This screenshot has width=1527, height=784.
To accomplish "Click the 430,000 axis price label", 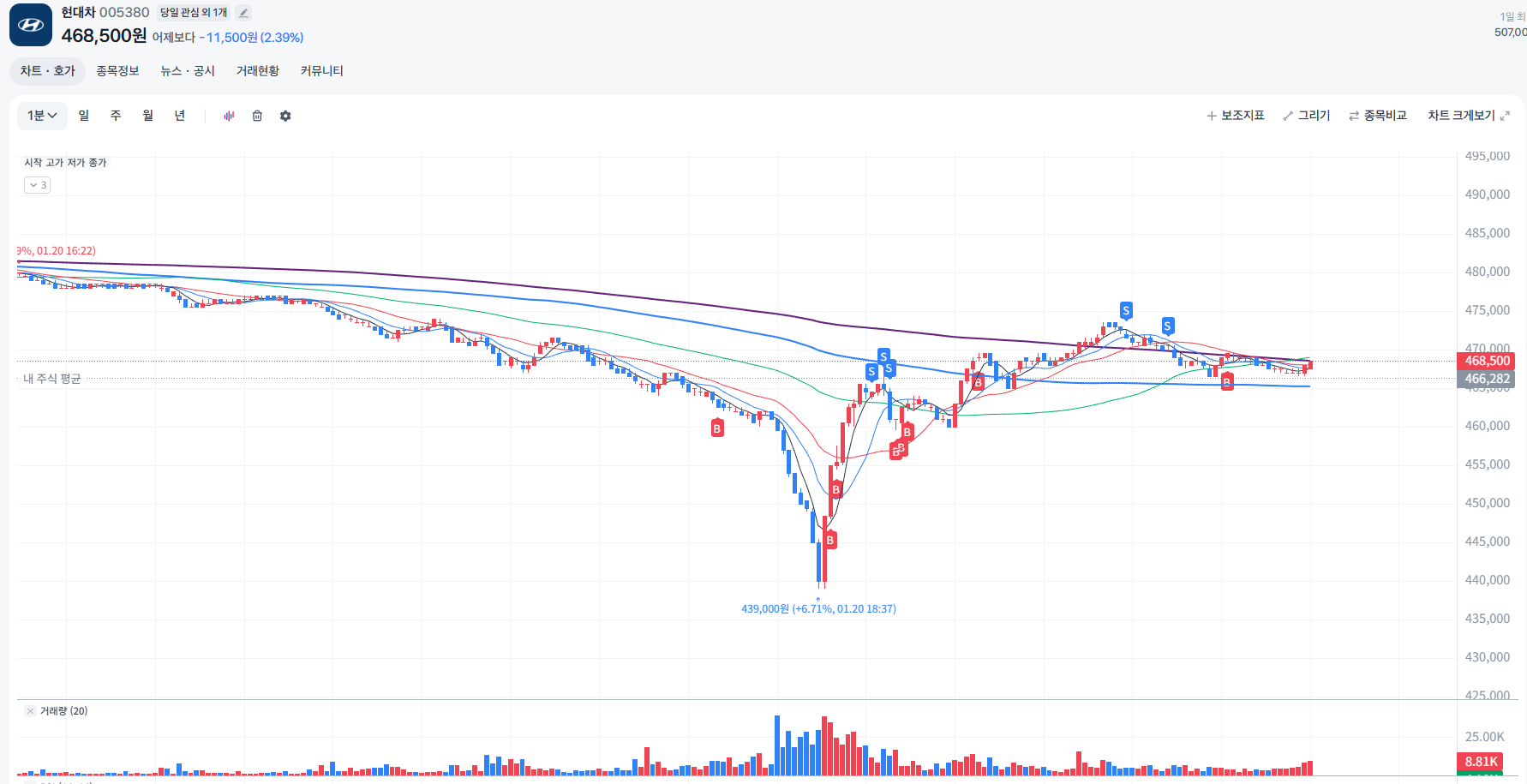I will pos(1487,657).
